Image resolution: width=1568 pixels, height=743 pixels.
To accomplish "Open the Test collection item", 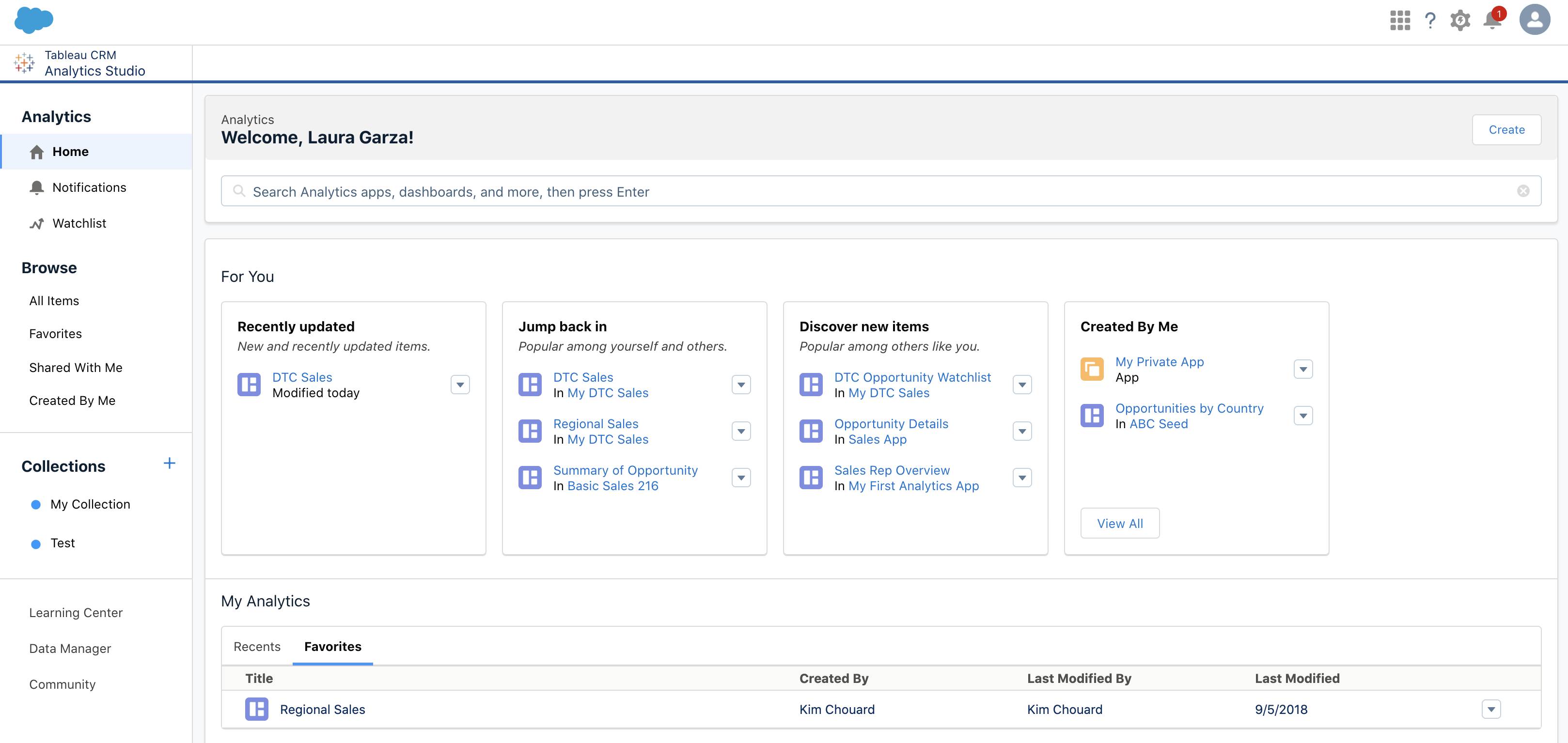I will tap(63, 543).
